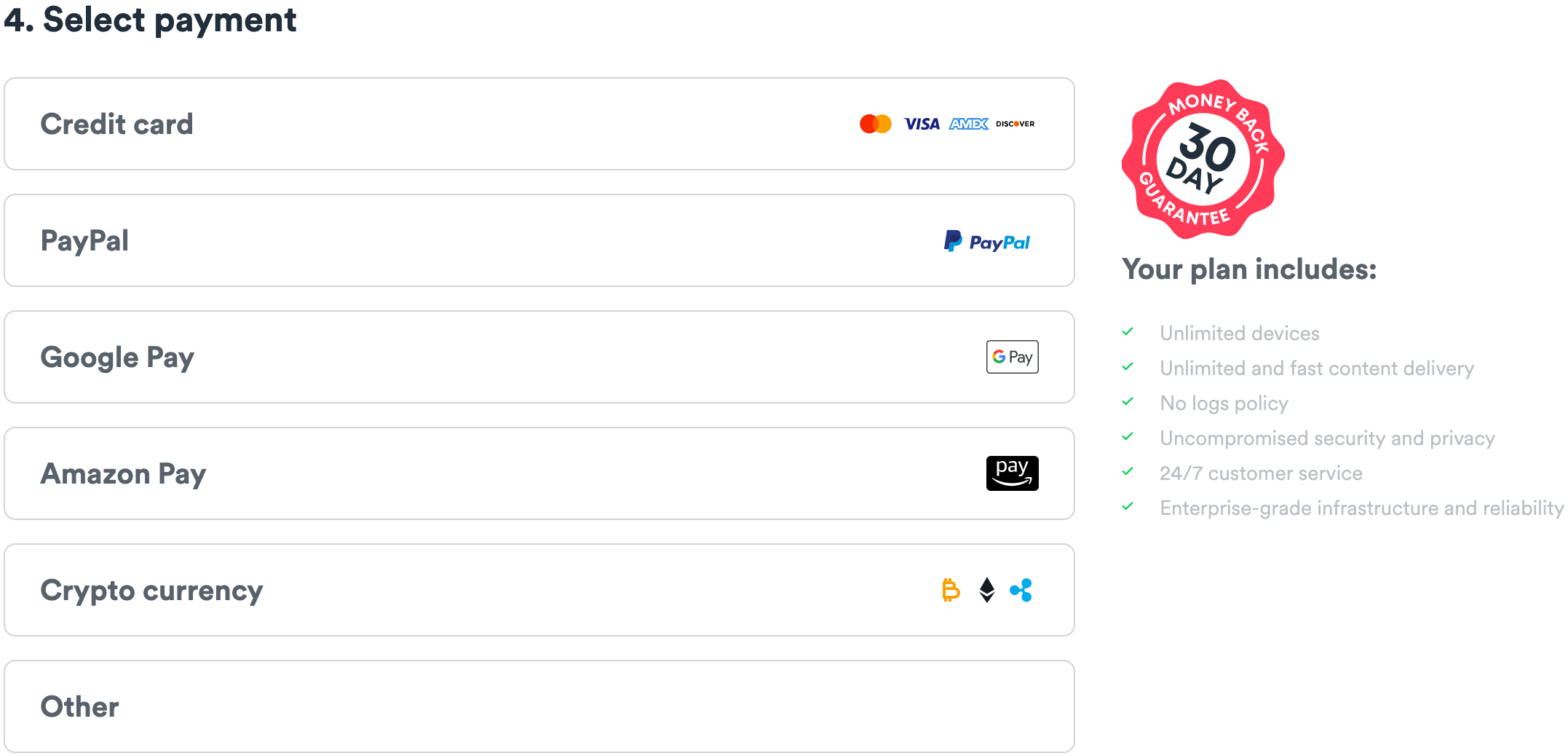Click the 24/7 customer service item

(1261, 473)
